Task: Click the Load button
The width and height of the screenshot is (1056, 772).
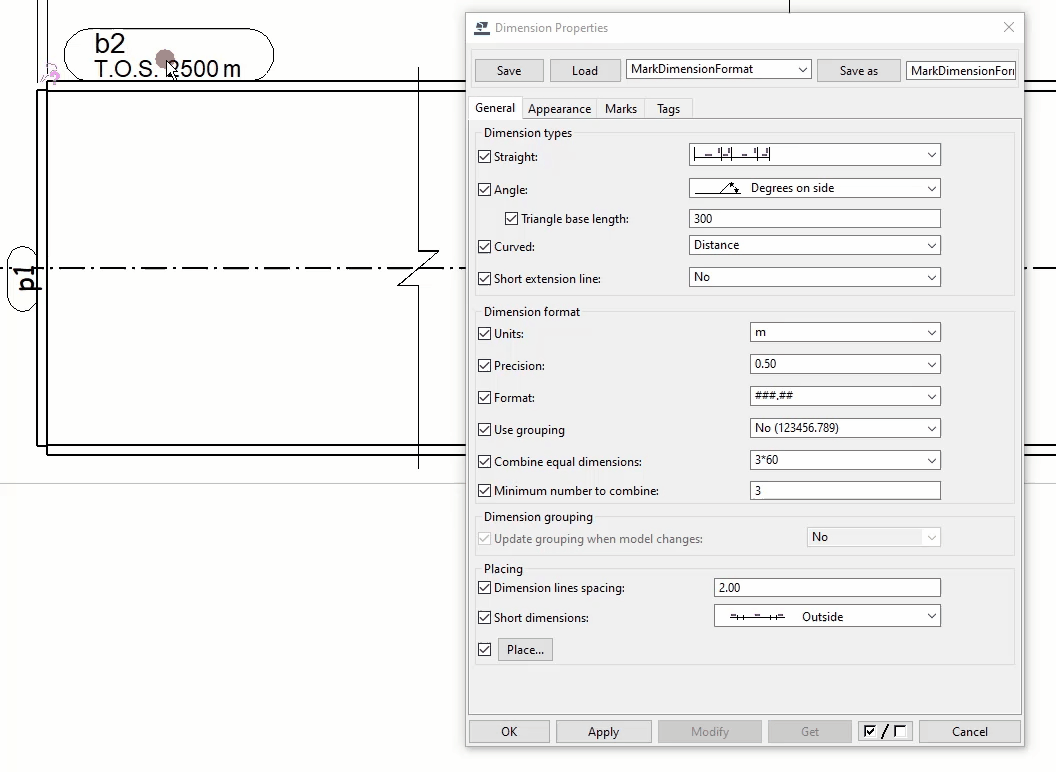Action: (585, 70)
